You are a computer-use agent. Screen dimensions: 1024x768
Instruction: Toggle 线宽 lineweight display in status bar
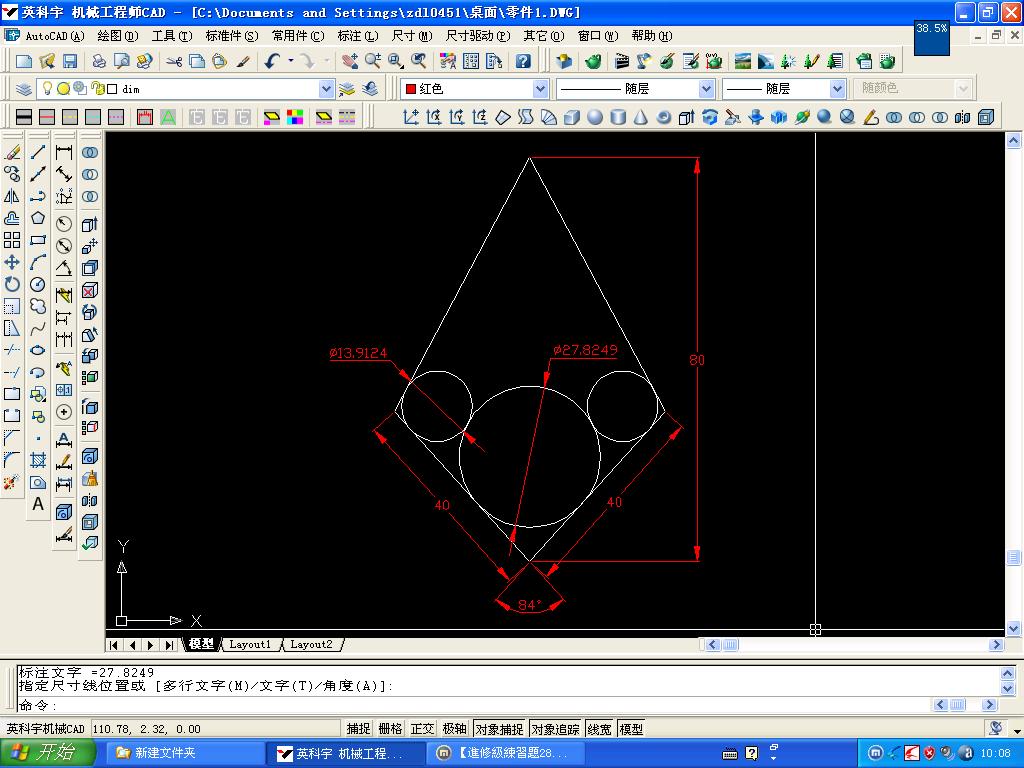(600, 729)
